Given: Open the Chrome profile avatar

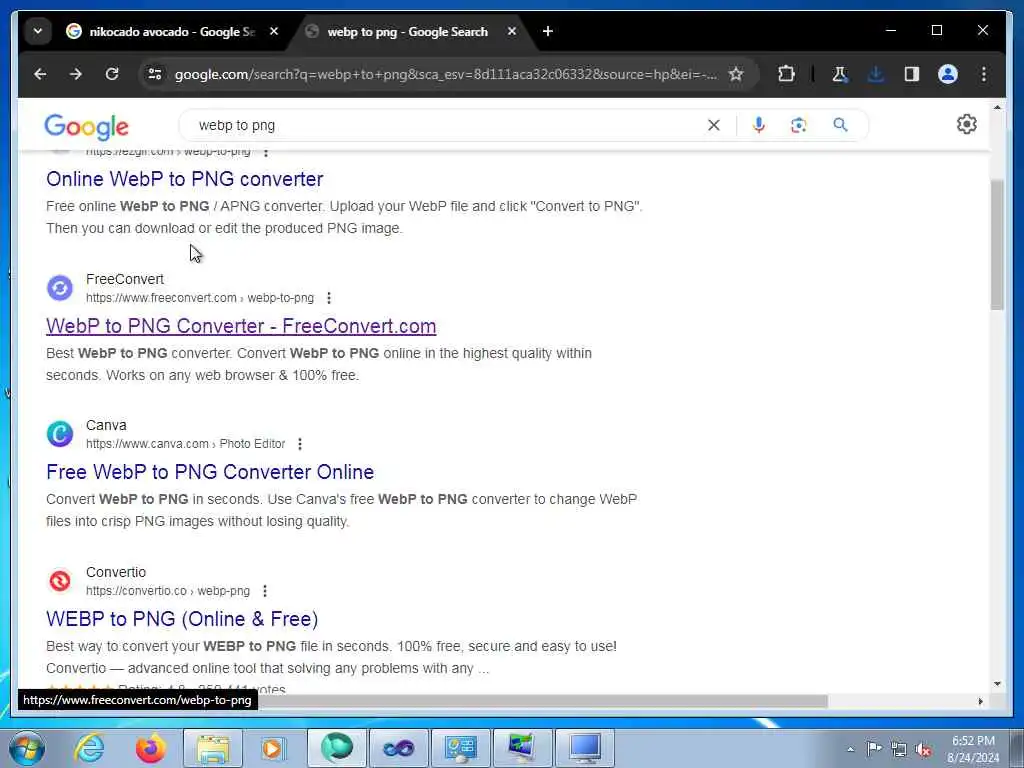Looking at the screenshot, I should (x=948, y=74).
